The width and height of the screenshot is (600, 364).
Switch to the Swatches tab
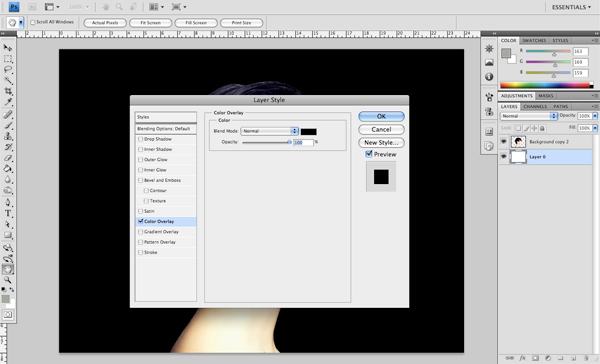click(x=534, y=40)
